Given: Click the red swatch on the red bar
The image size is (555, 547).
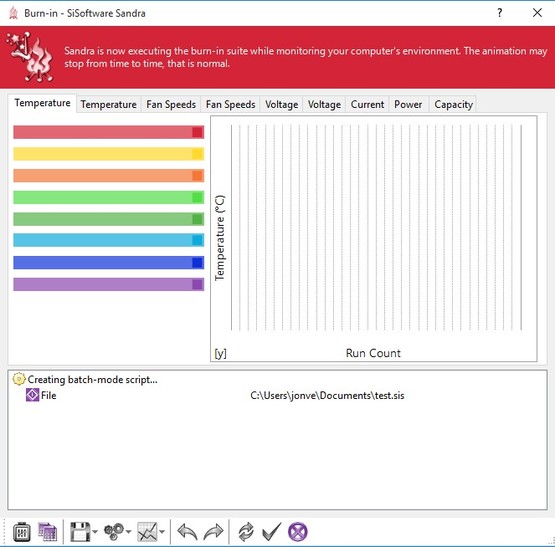Looking at the screenshot, I should click(198, 132).
